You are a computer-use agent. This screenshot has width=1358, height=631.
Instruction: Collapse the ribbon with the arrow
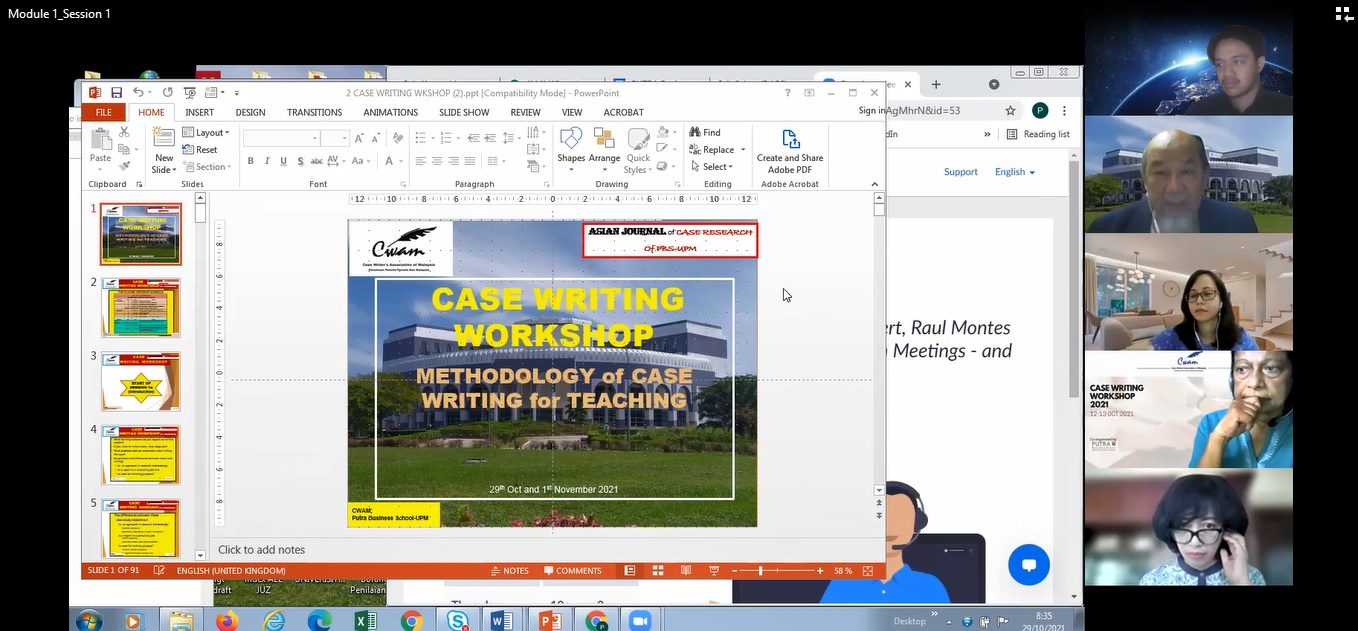(x=875, y=184)
